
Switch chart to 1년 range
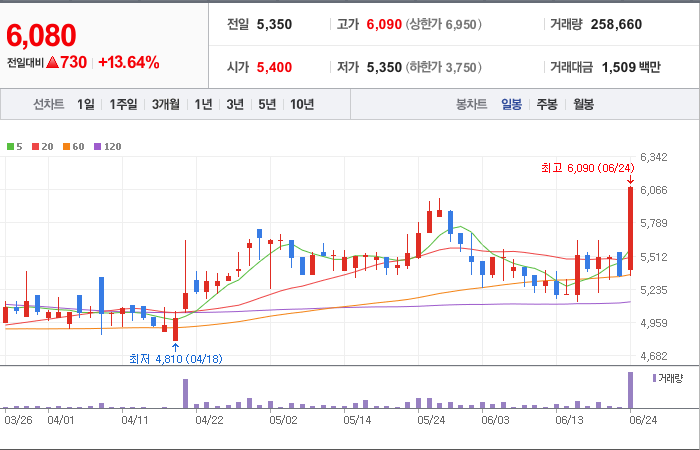coord(203,104)
